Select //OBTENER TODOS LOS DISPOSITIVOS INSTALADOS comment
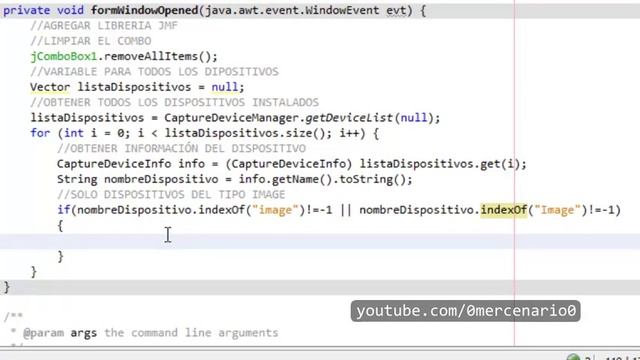Viewport: 640px width, 360px height. click(x=174, y=102)
